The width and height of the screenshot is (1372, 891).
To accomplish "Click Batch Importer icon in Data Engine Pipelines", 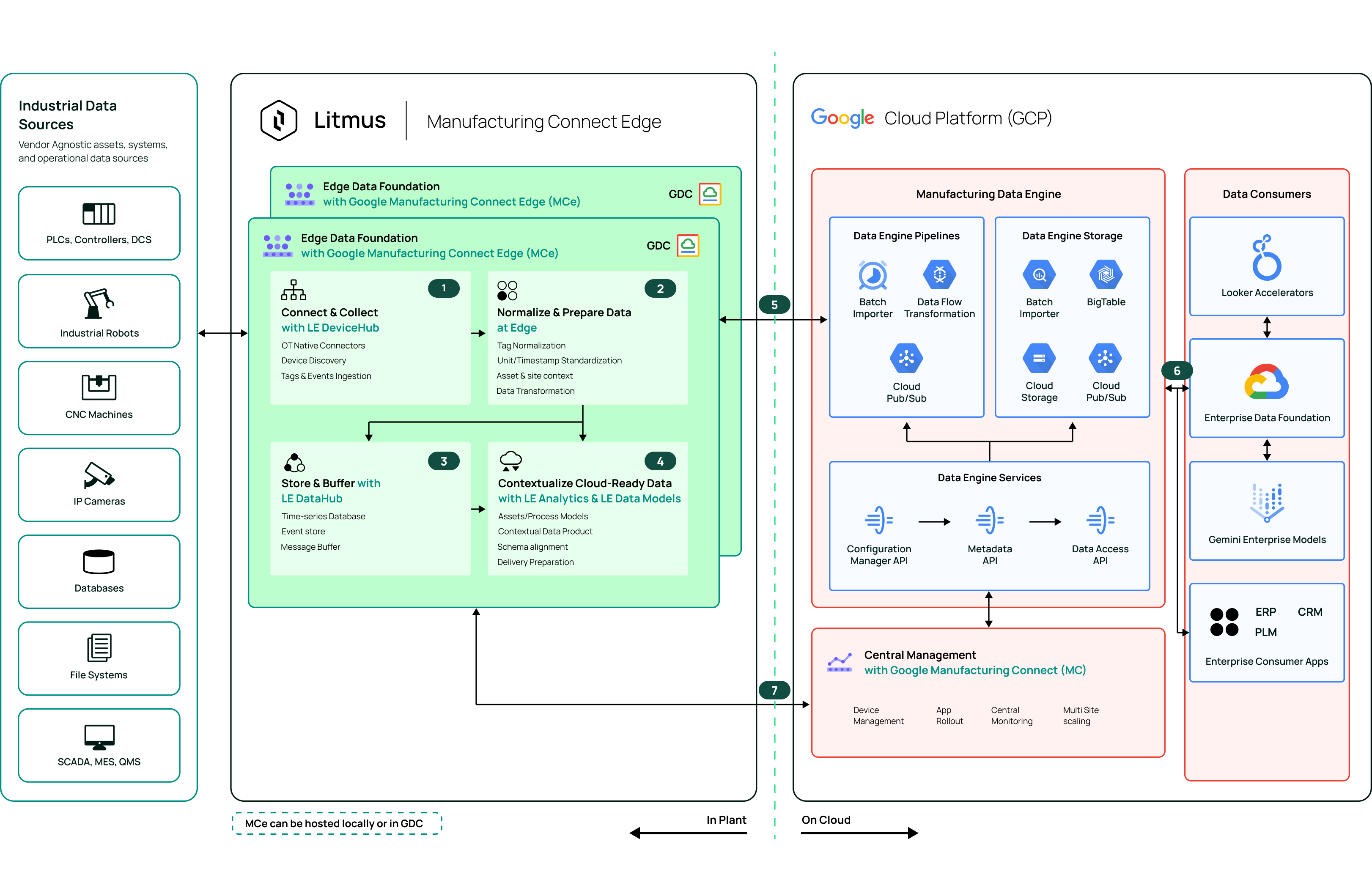I will pyautogui.click(x=873, y=275).
